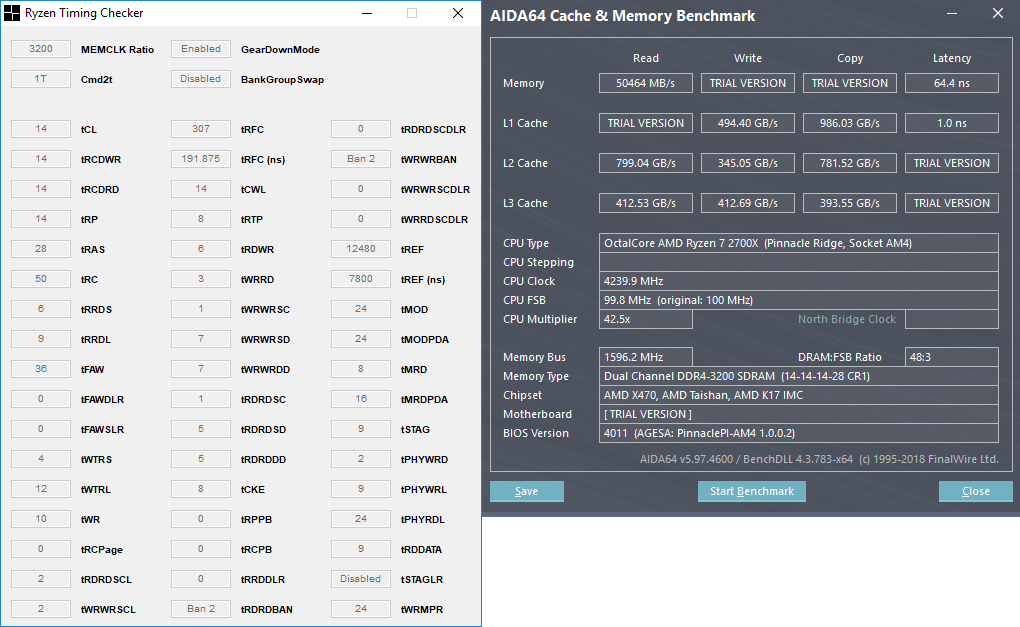Image resolution: width=1020 pixels, height=627 pixels.
Task: Click tFAW 36 value field
Action: click(41, 369)
